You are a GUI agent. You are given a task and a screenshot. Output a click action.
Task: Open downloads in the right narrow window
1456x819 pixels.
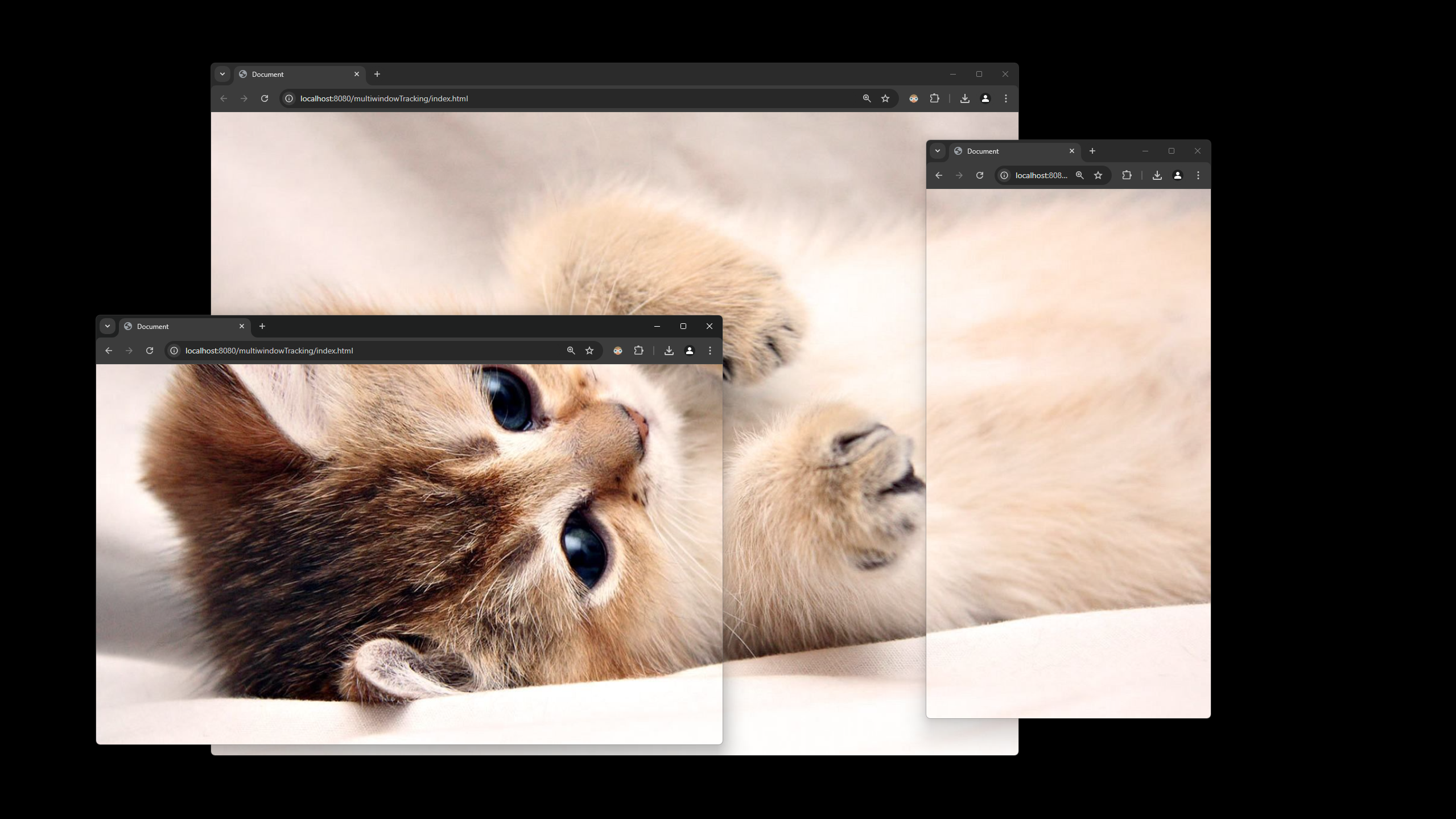1157,175
